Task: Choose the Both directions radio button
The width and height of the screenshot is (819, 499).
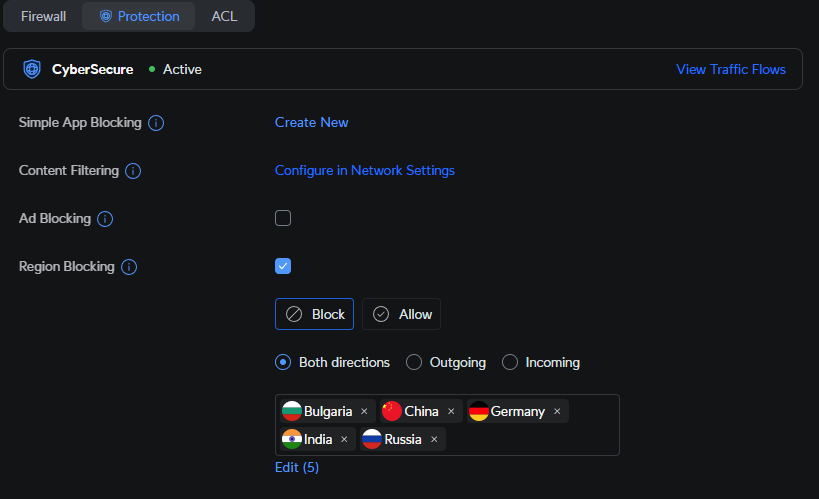Action: [x=283, y=362]
